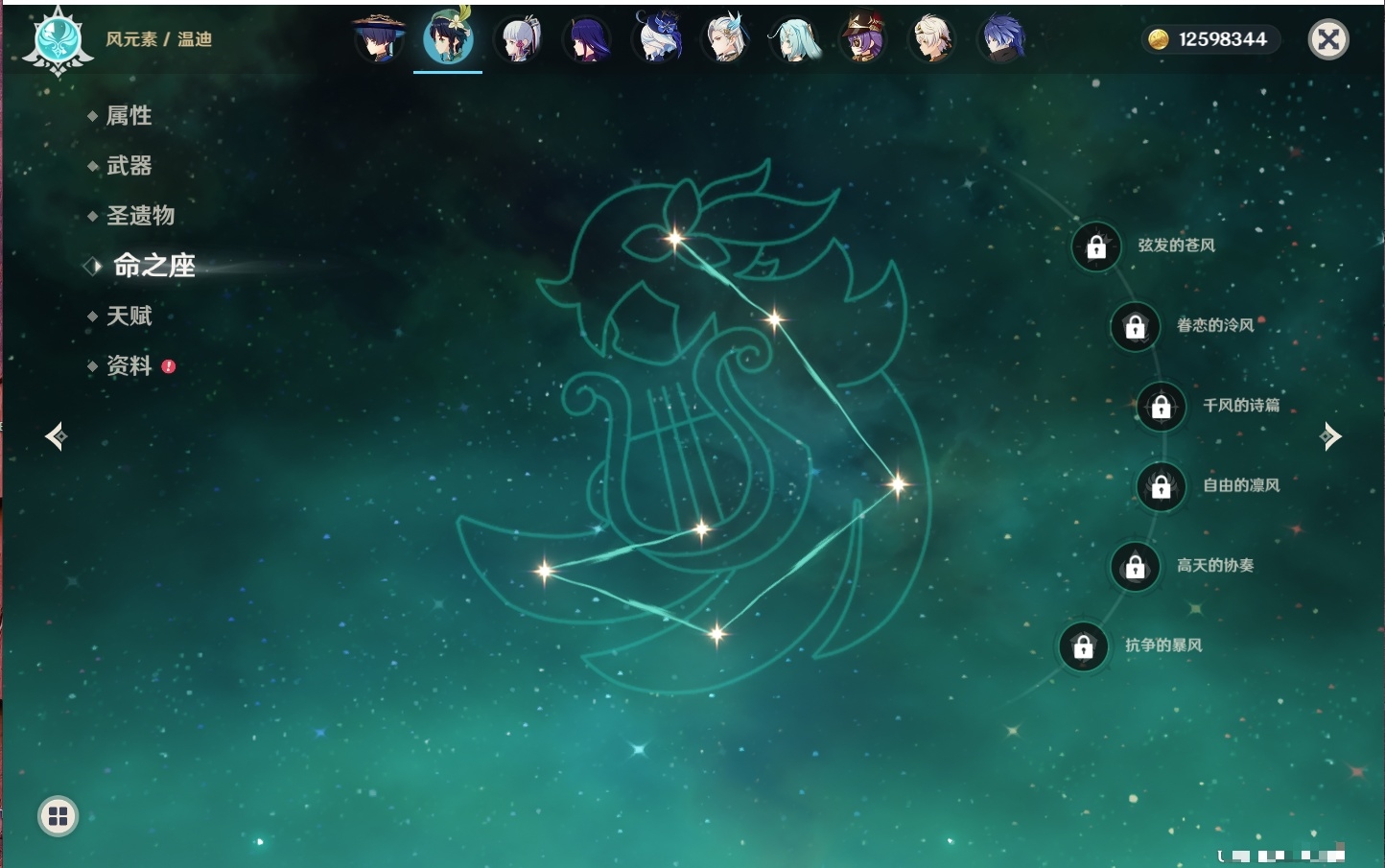Choose the Furina avatar with blue hat

[x=658, y=39]
